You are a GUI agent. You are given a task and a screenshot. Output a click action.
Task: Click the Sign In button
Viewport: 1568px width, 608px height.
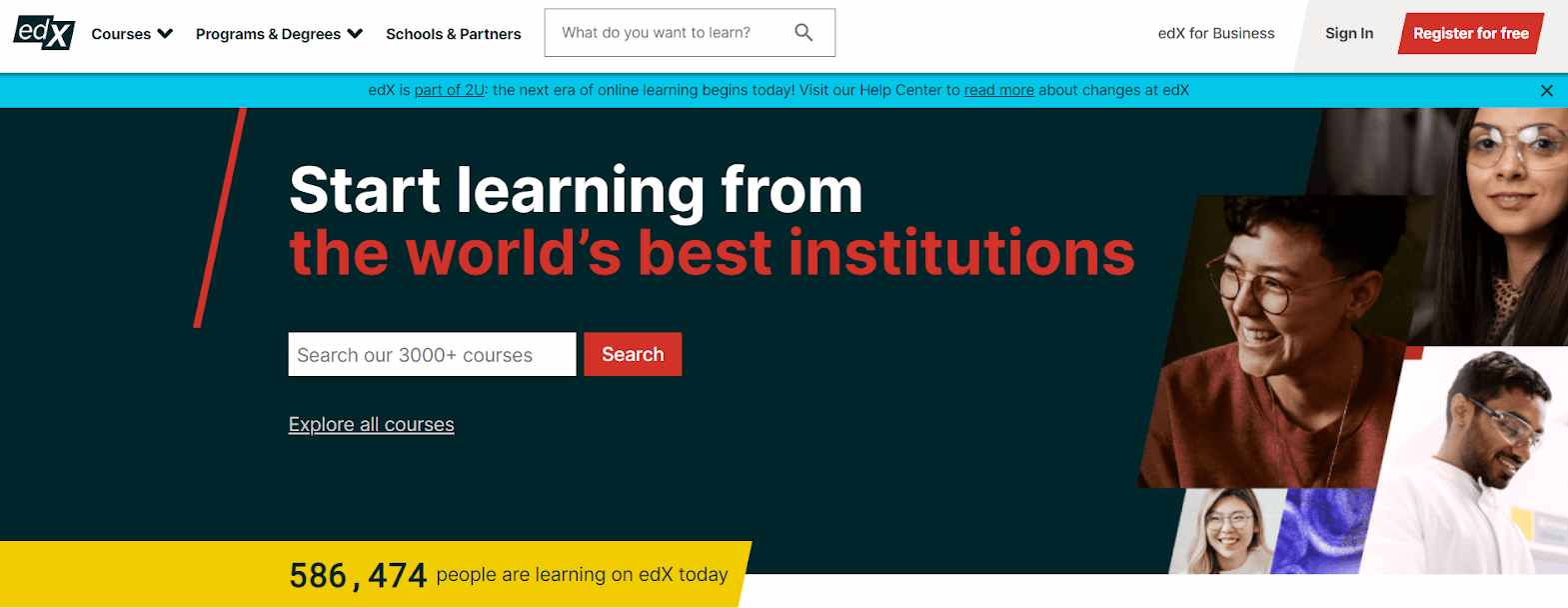pyautogui.click(x=1349, y=34)
